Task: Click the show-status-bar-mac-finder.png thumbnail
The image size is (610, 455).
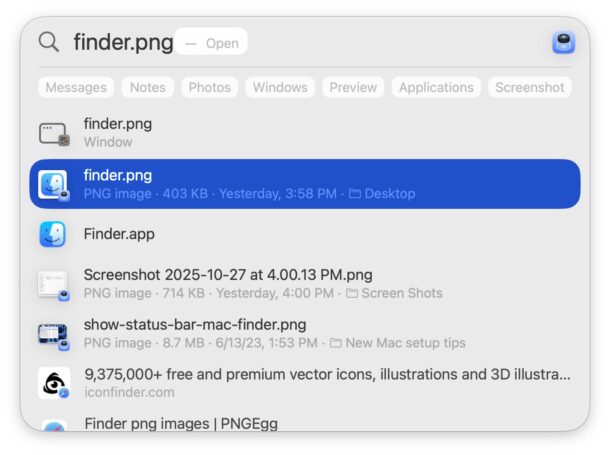Action: click(53, 334)
